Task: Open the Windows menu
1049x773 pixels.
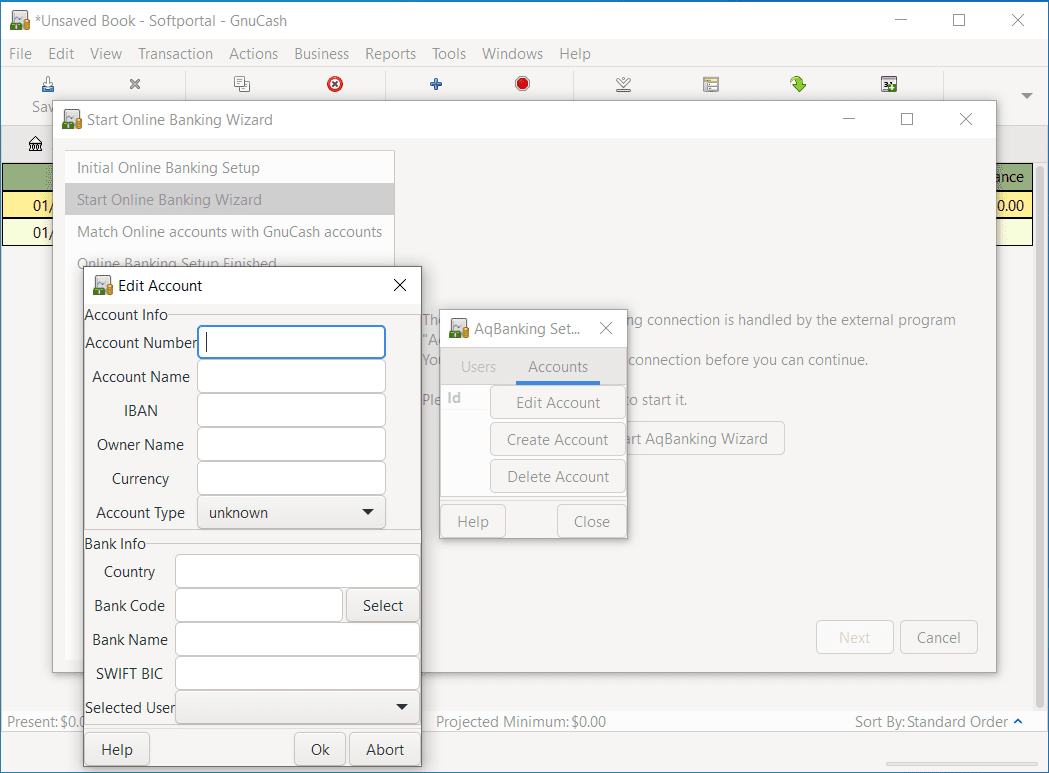Action: coord(512,54)
